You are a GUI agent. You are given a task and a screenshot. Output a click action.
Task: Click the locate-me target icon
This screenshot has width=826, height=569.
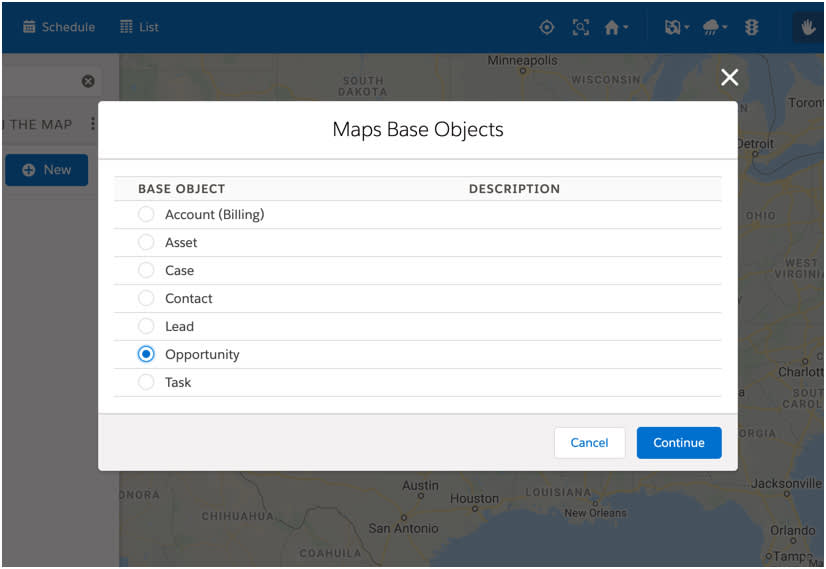coord(547,27)
